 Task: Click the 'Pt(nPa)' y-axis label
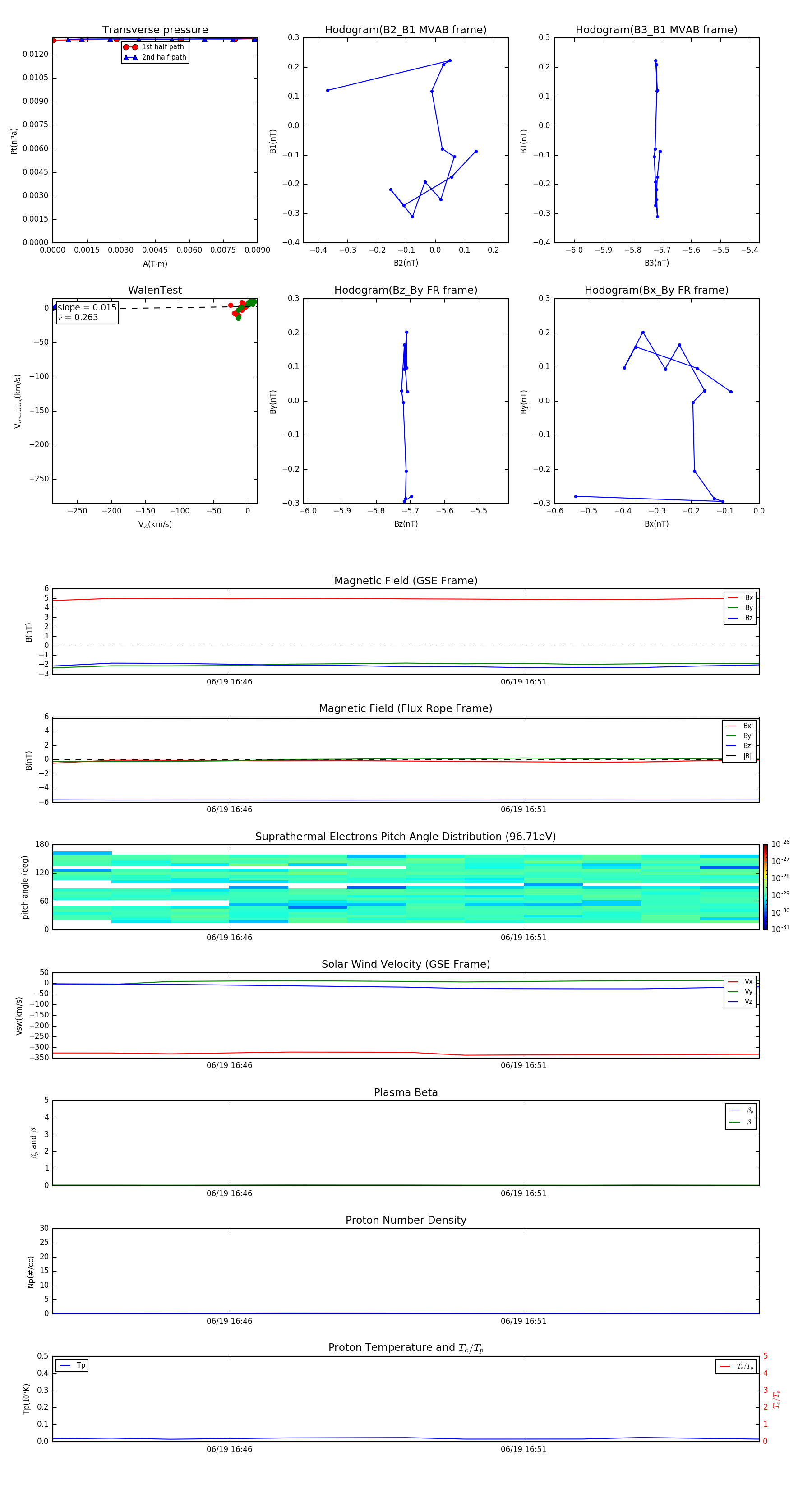coord(14,140)
